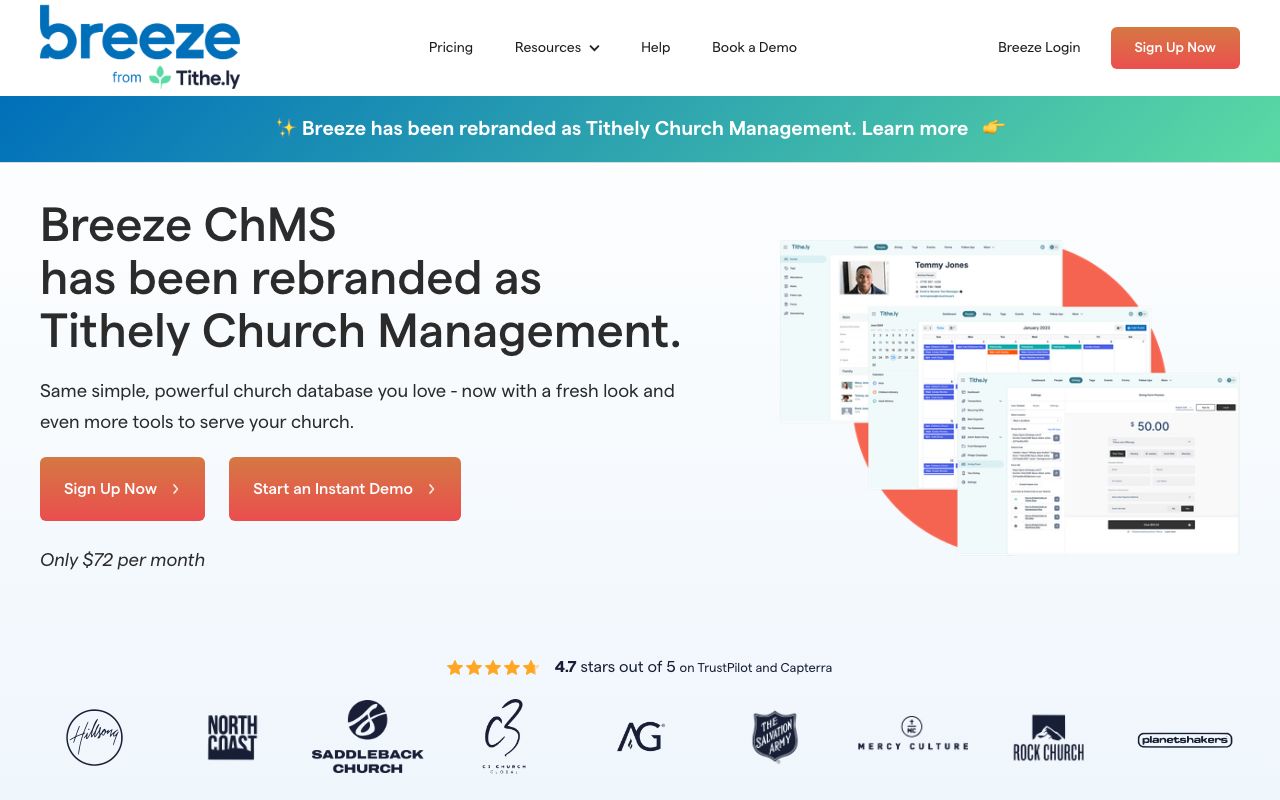1280x800 pixels.
Task: Click Book a Demo
Action: 754,47
